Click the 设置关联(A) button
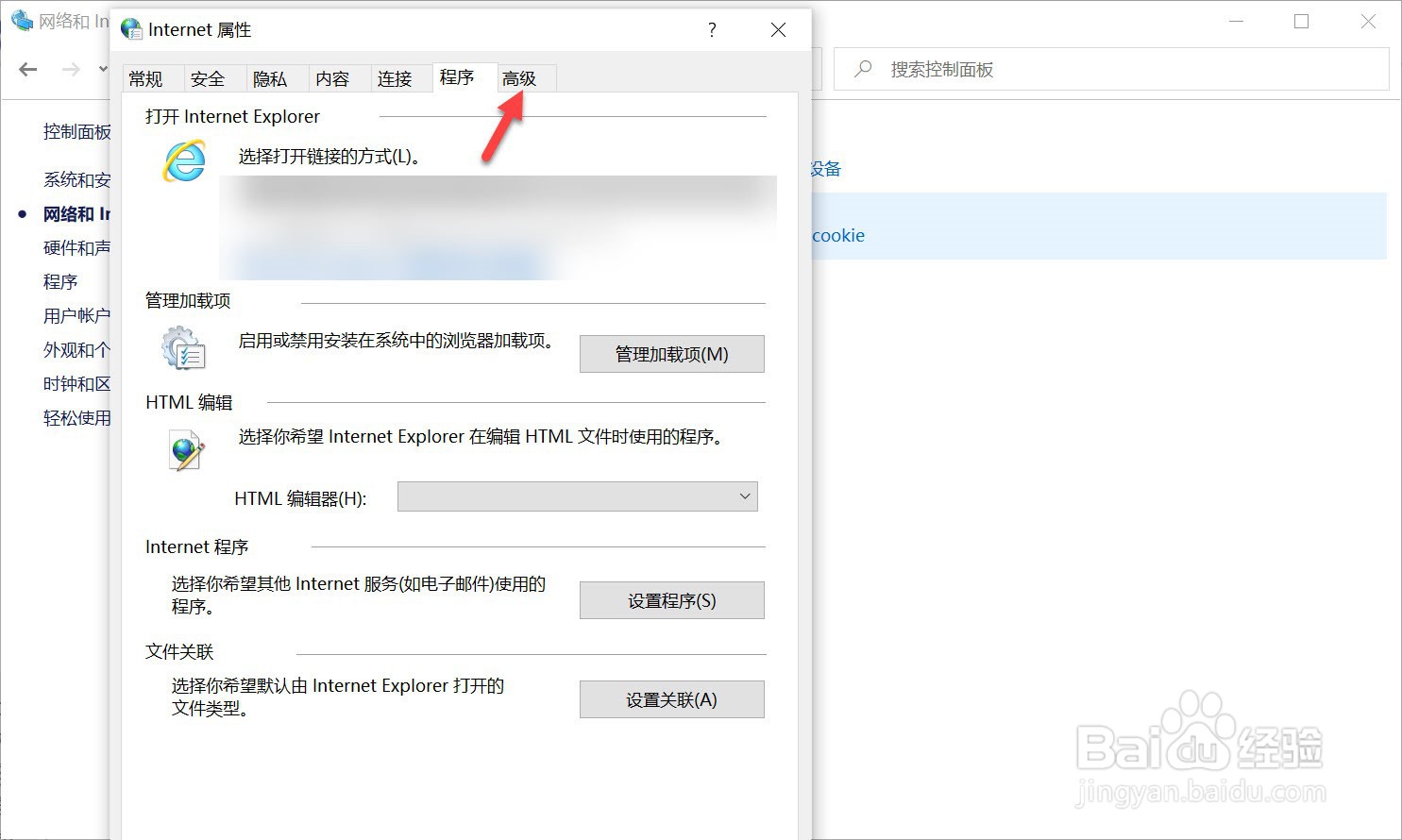Viewport: 1402px width, 840px height. (672, 699)
